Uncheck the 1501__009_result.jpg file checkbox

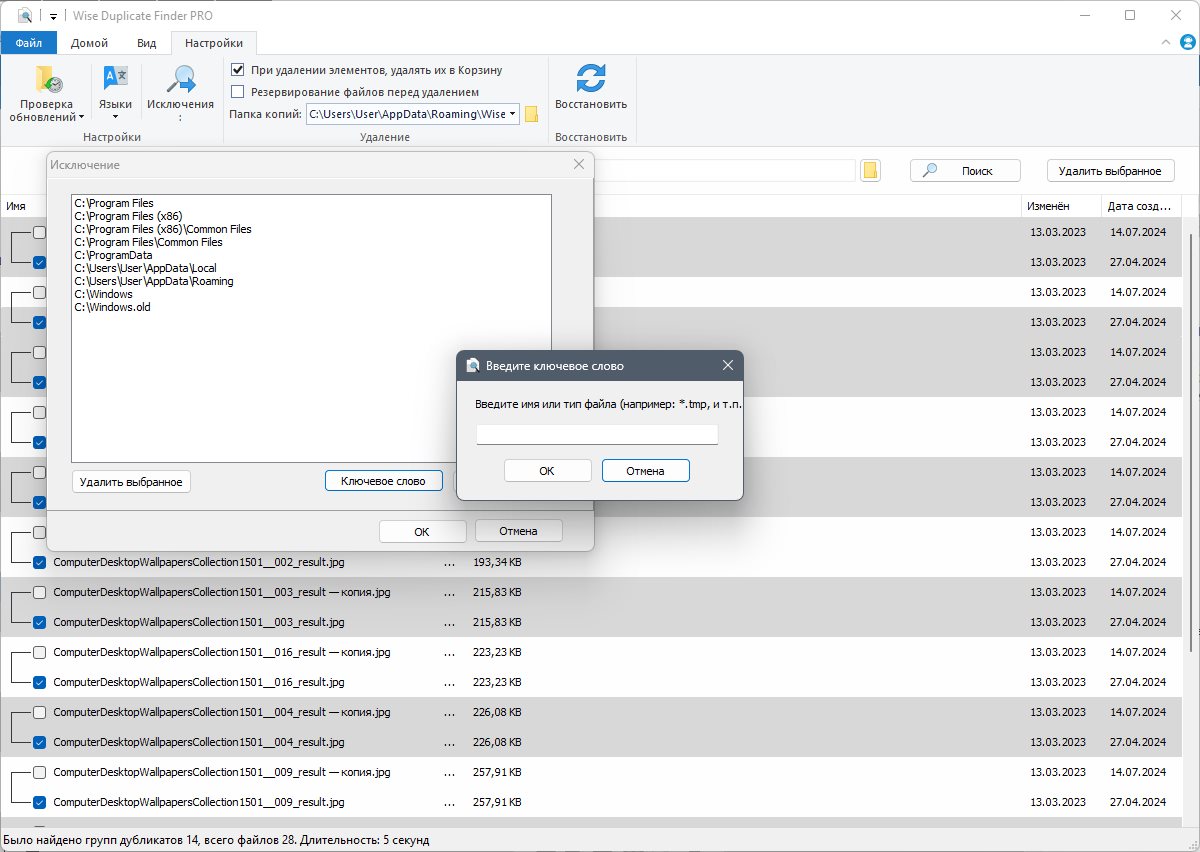point(39,802)
